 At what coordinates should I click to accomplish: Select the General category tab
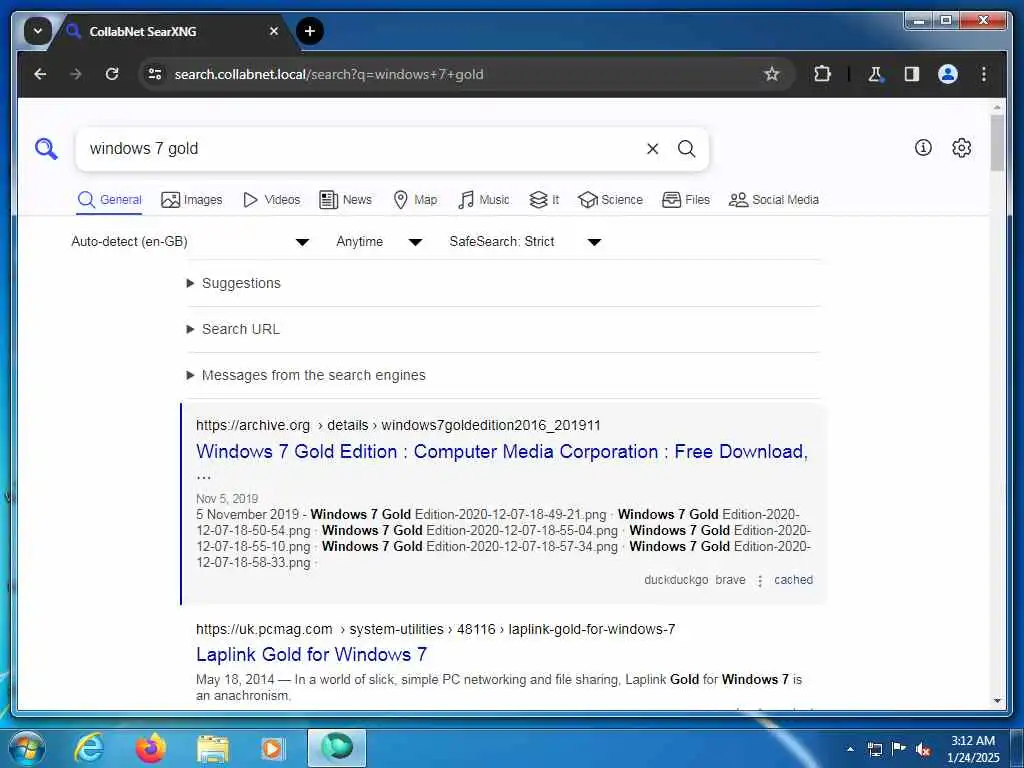click(109, 200)
